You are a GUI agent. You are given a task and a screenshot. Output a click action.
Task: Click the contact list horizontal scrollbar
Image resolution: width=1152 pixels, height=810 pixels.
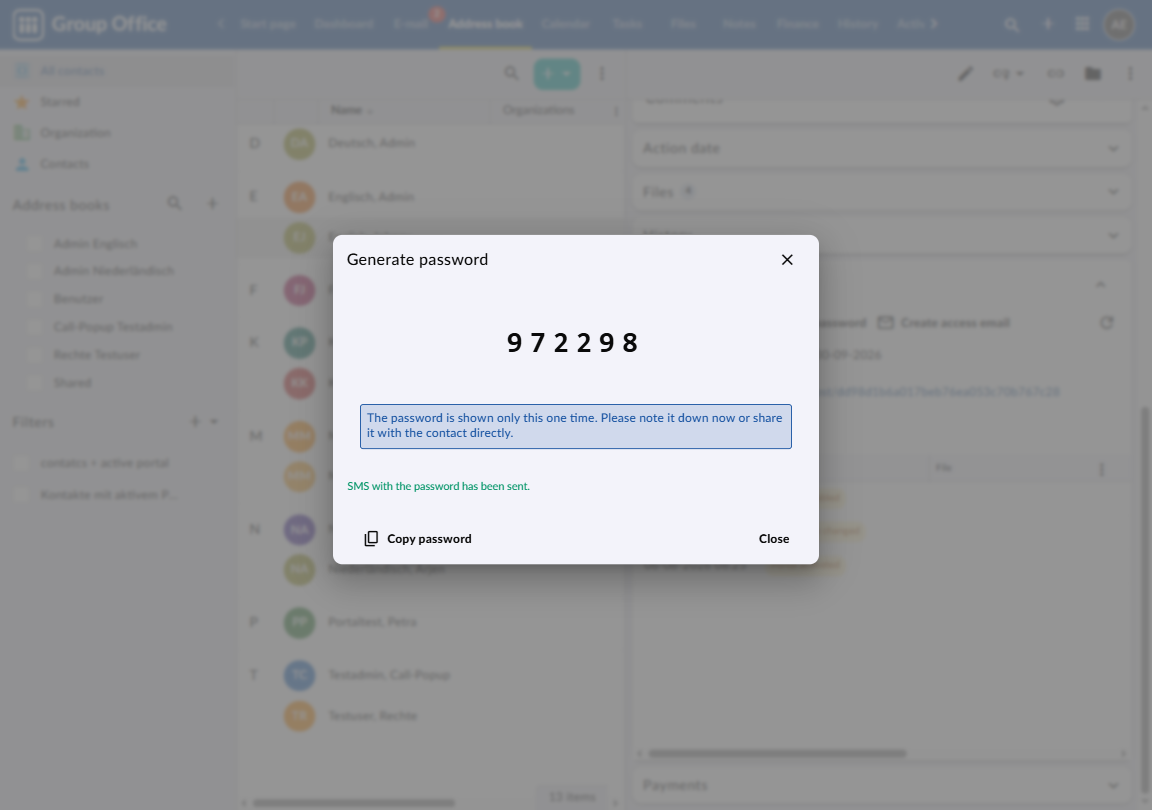click(x=354, y=803)
